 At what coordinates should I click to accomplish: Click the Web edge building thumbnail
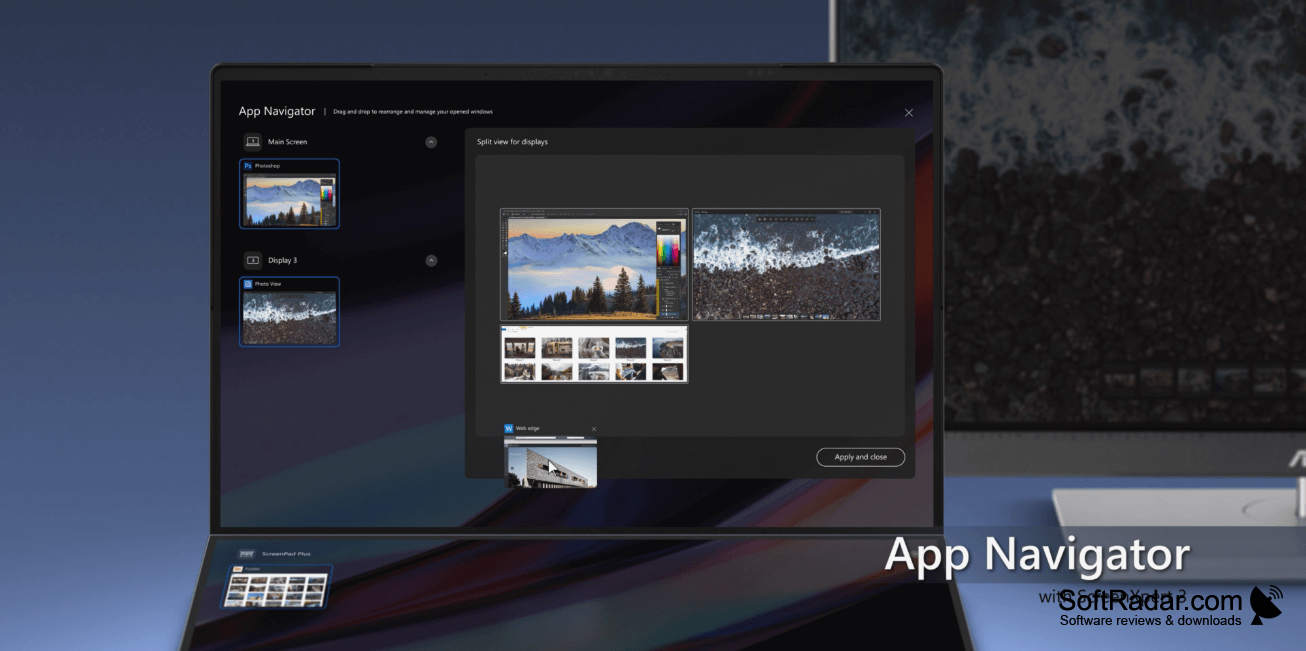coord(551,462)
